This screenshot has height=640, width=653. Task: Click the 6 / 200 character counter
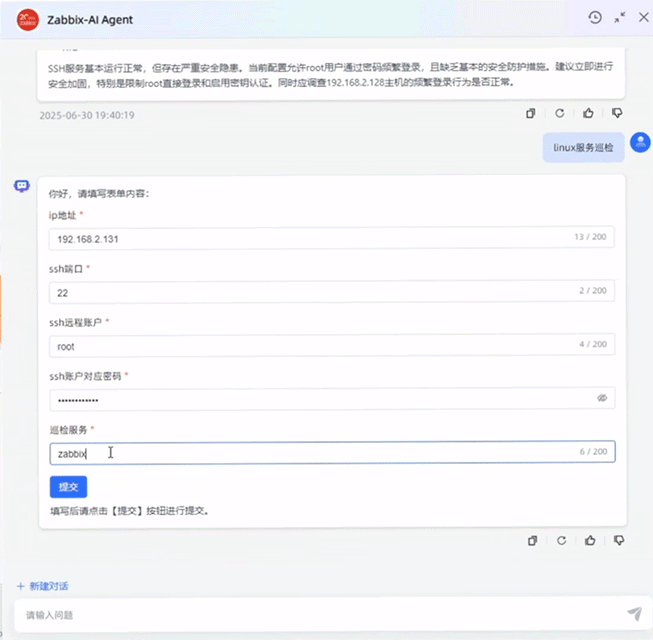tap(593, 451)
